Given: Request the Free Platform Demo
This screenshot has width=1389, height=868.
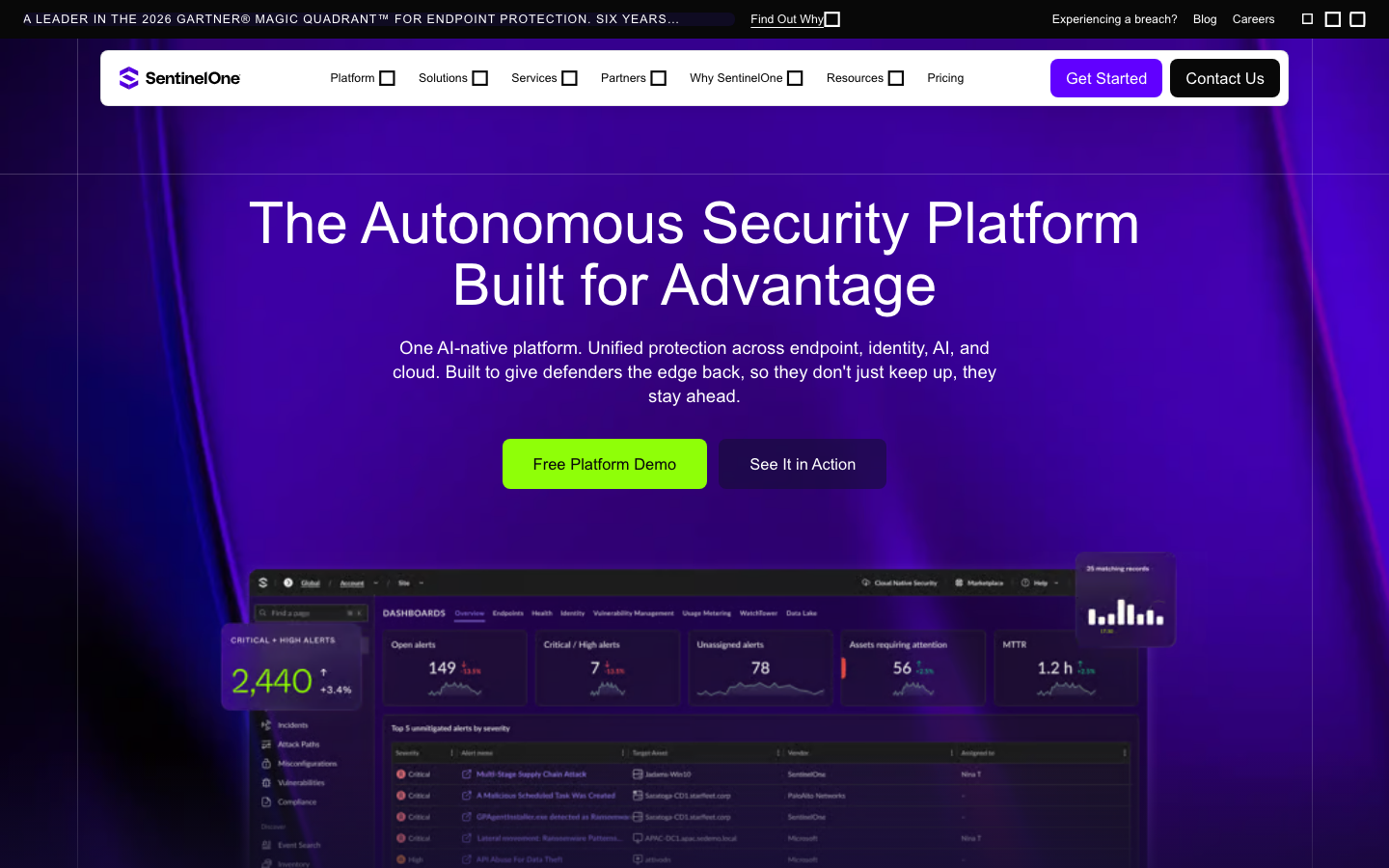Looking at the screenshot, I should tap(605, 464).
